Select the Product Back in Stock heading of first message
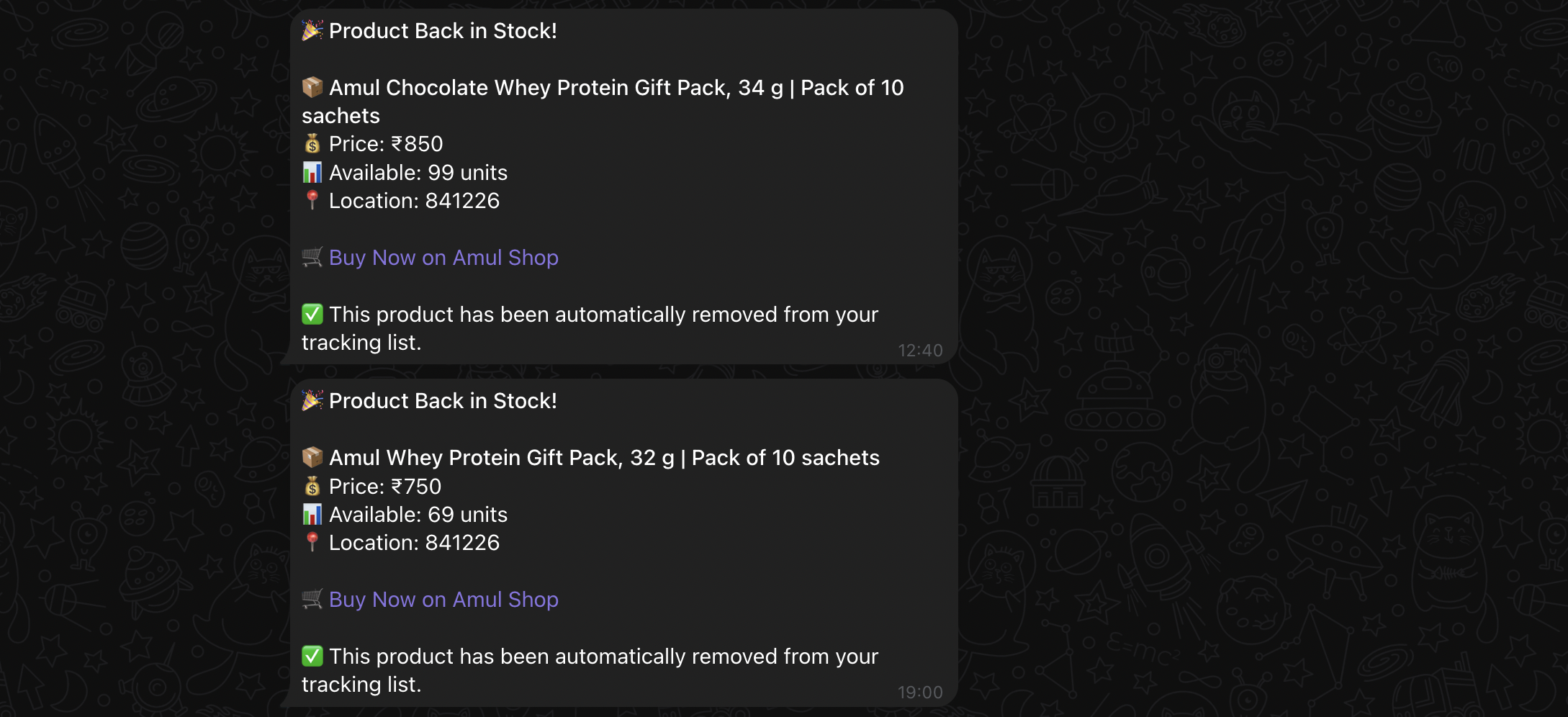The width and height of the screenshot is (1568, 717). click(443, 31)
